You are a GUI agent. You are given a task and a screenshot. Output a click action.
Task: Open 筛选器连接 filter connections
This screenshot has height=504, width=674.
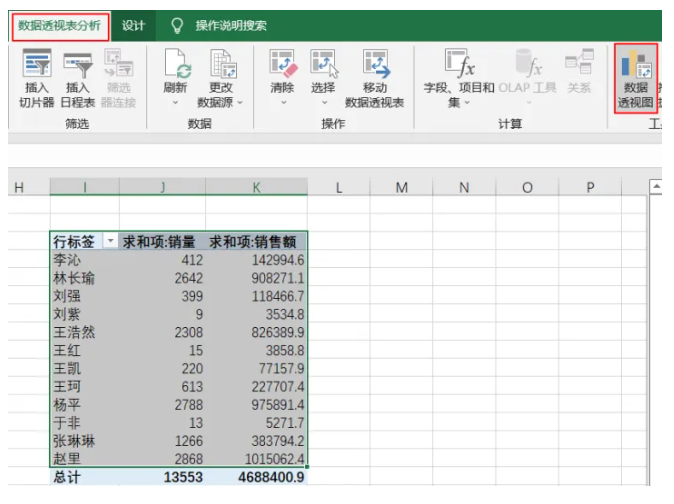coord(119,78)
